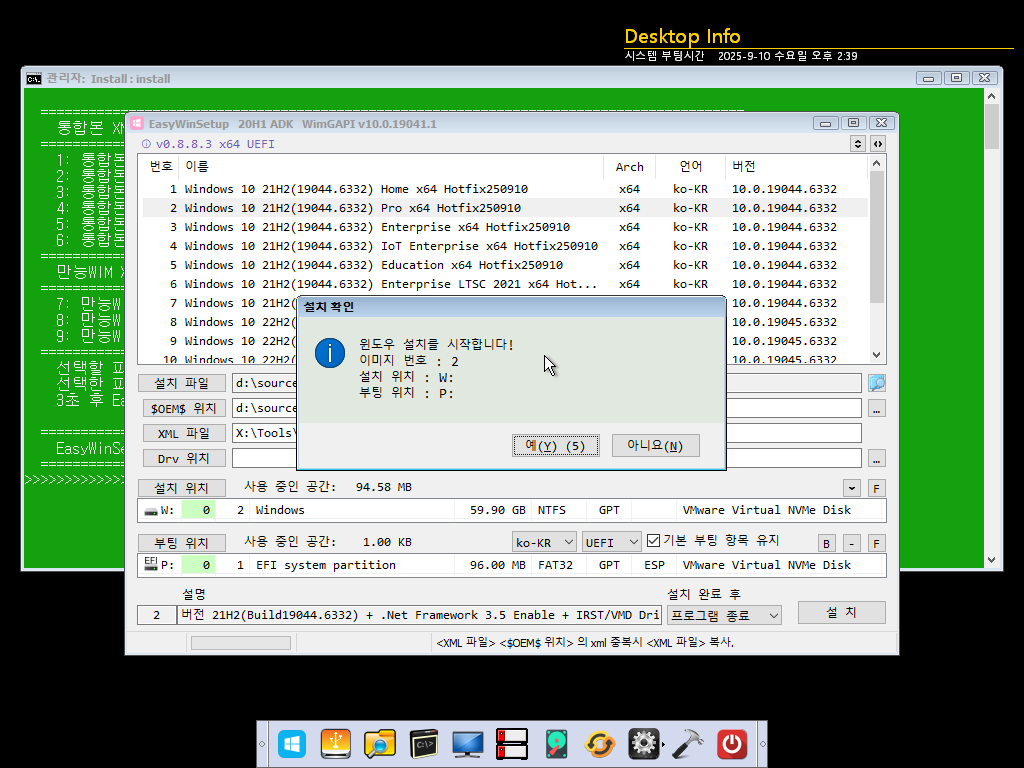
Task: Click the Windows logo icon in the dock
Action: tap(291, 744)
